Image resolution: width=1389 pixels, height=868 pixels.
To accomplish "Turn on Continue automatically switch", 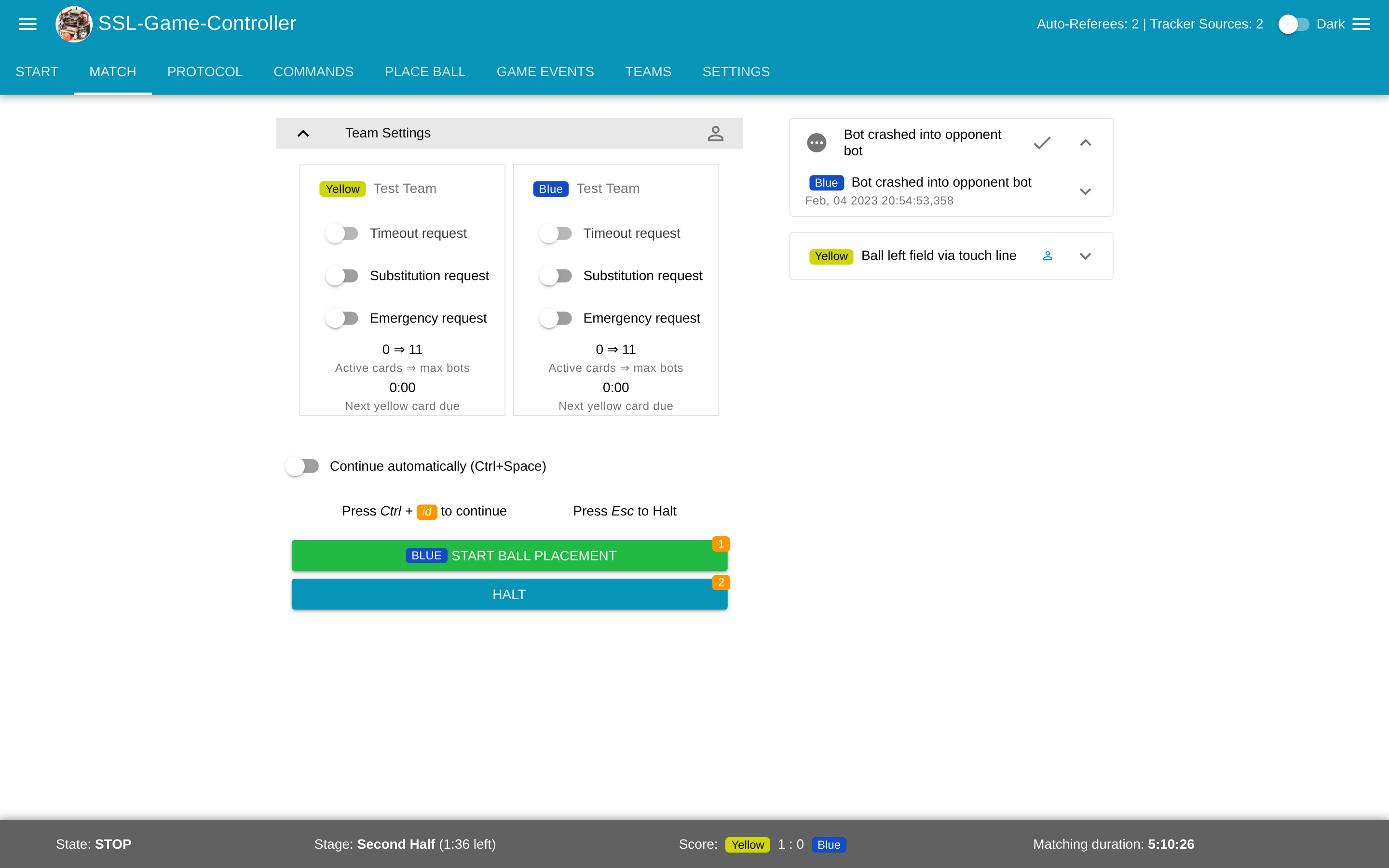I will click(302, 466).
